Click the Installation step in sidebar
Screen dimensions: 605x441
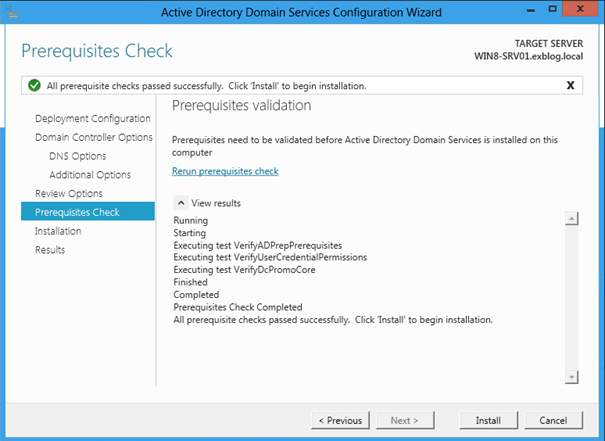coord(58,231)
